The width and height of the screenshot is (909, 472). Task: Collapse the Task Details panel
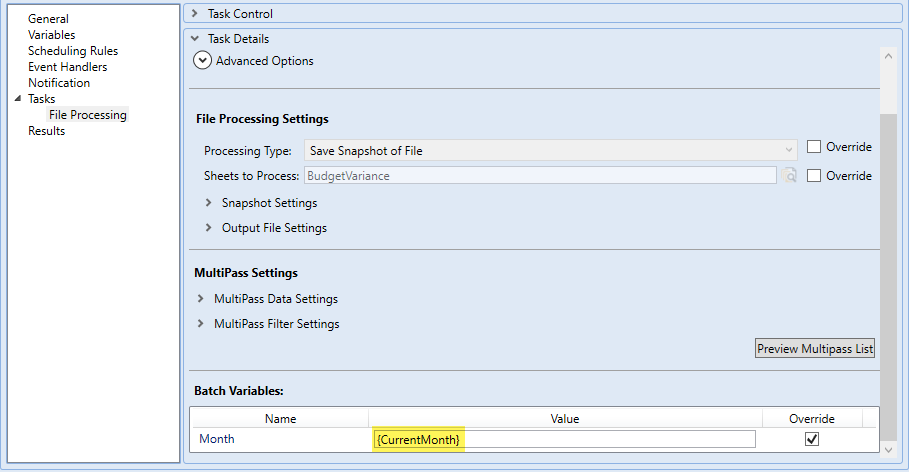tap(195, 39)
